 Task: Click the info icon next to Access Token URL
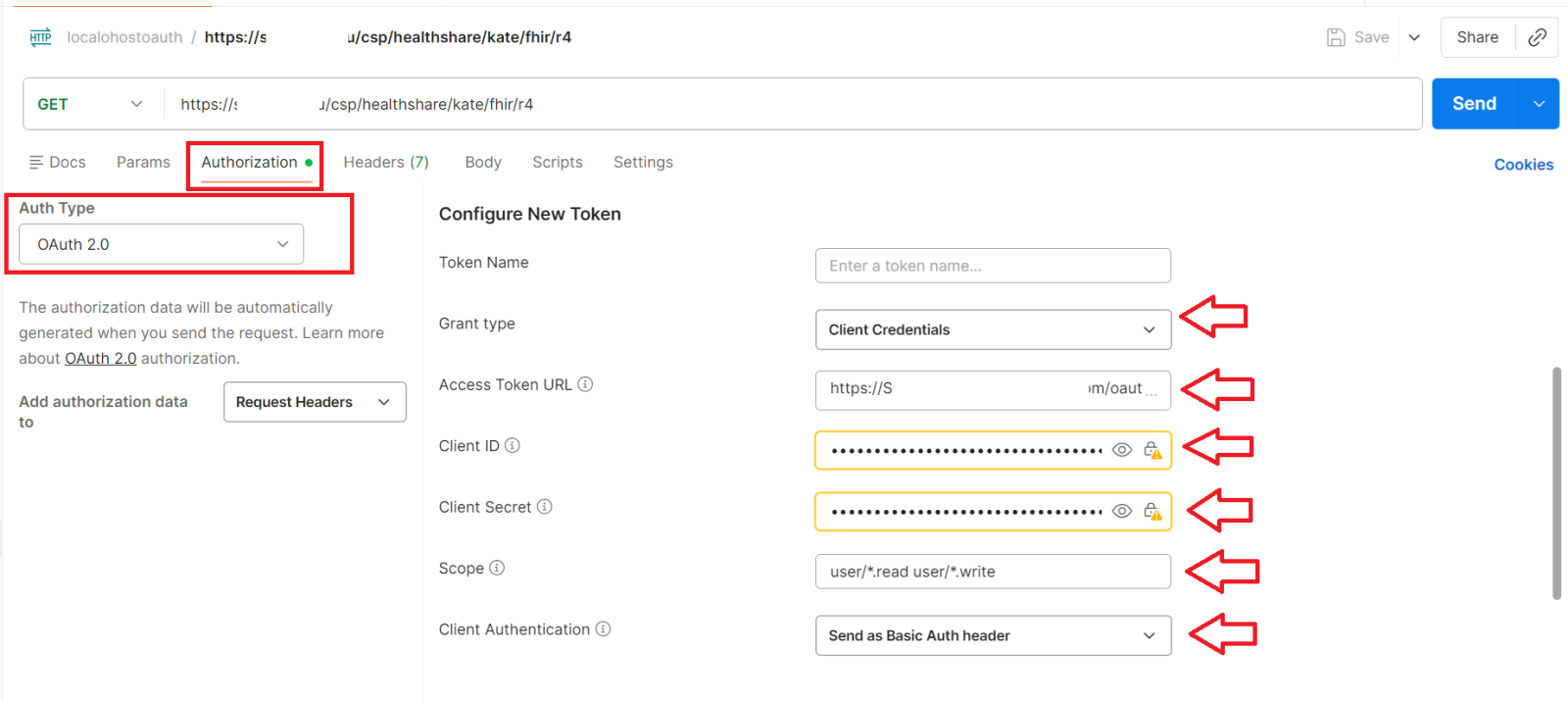[585, 384]
